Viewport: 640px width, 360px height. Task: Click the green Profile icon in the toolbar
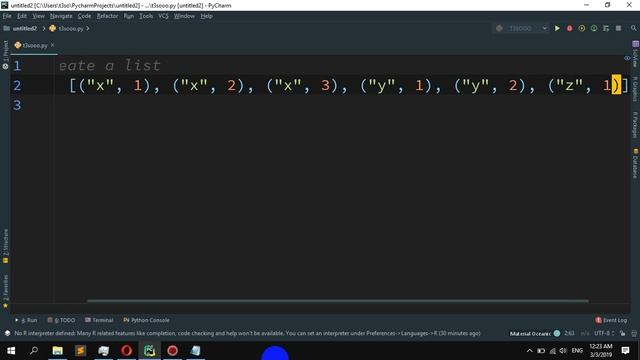pos(594,28)
